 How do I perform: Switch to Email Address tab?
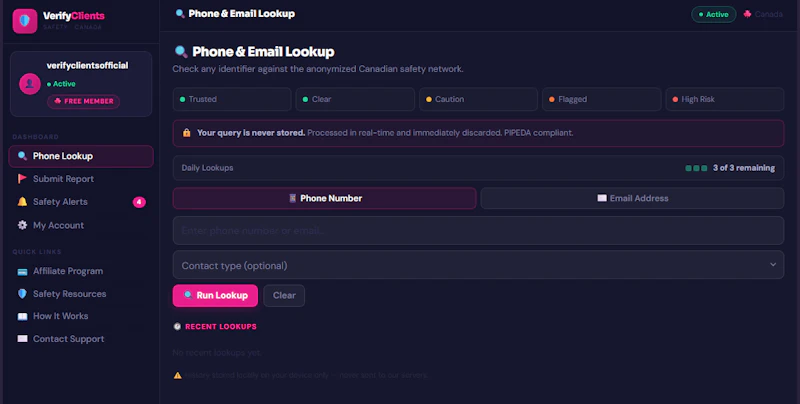tap(632, 198)
